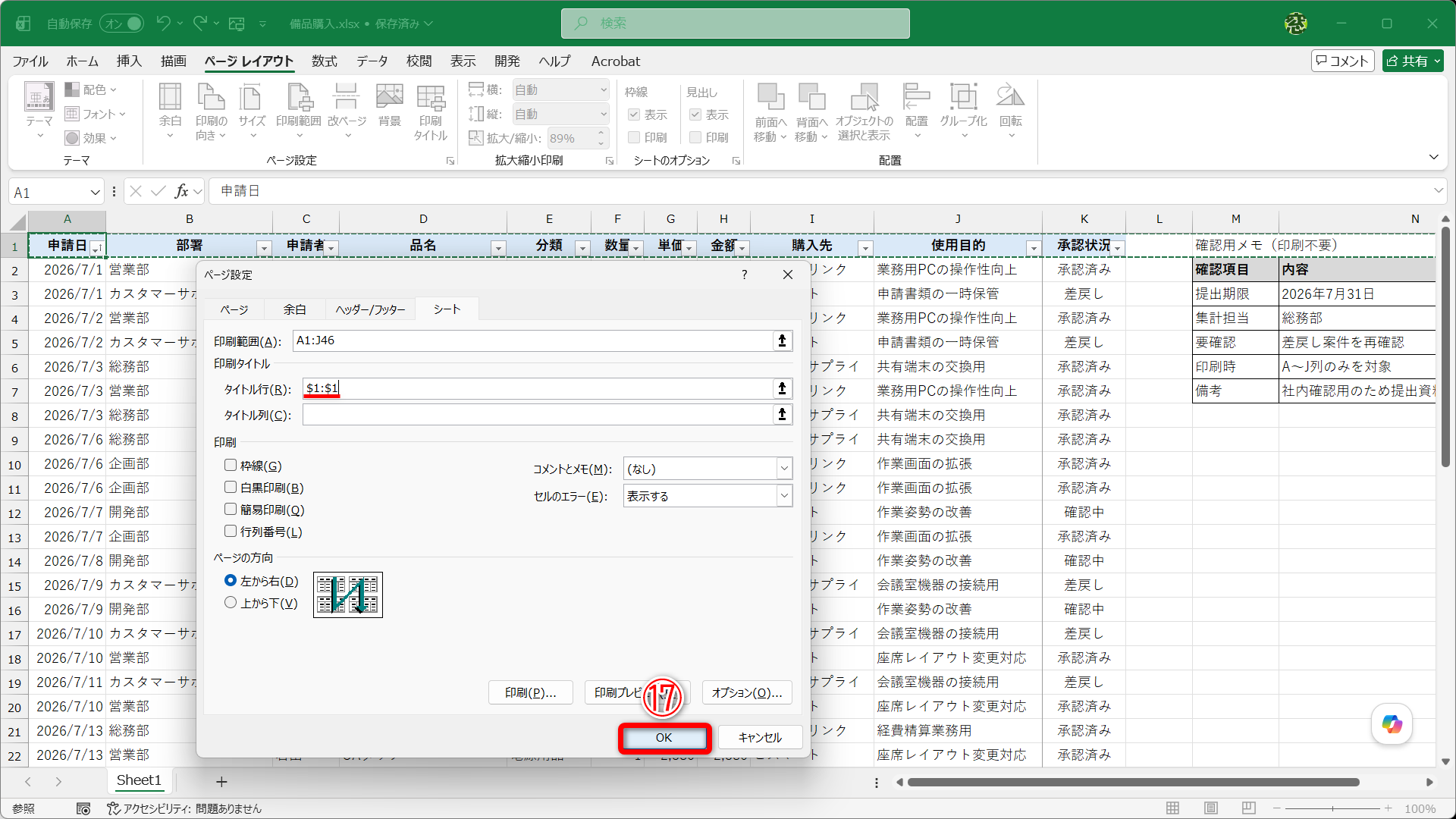Open the Share (共有) button
This screenshot has height=819, width=1456.
(1413, 61)
